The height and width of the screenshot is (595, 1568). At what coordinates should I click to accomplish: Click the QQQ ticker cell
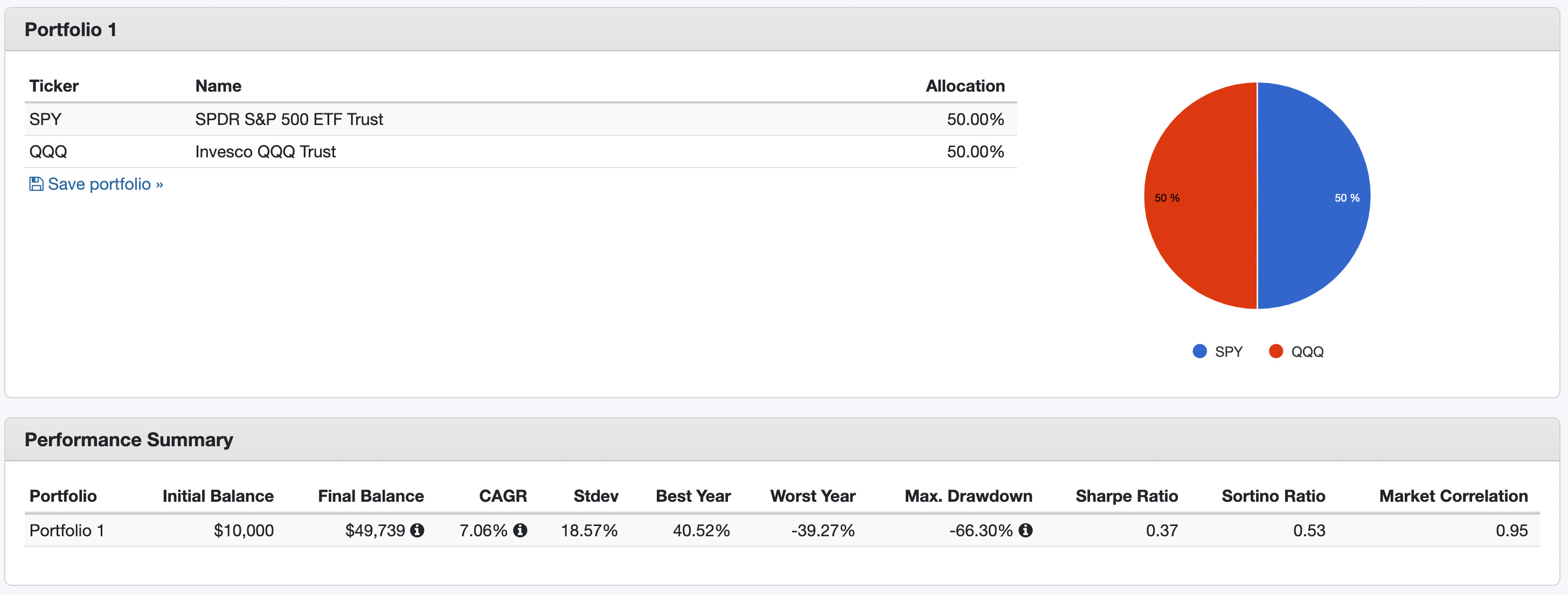(48, 151)
